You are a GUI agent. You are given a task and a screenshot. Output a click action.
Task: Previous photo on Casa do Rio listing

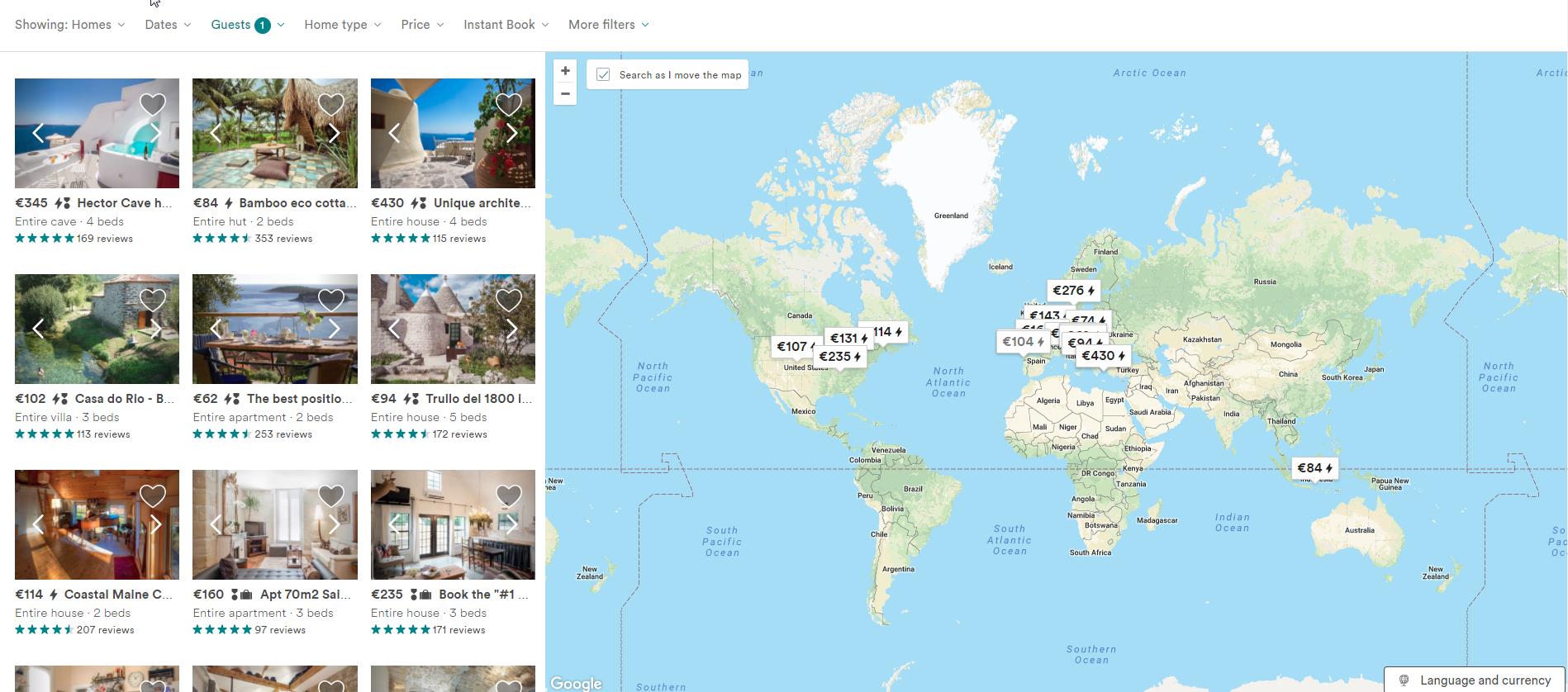click(38, 329)
